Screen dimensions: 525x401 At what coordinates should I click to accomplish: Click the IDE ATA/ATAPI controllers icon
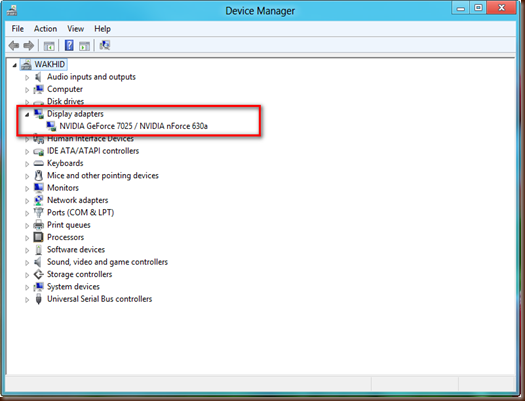coord(39,151)
